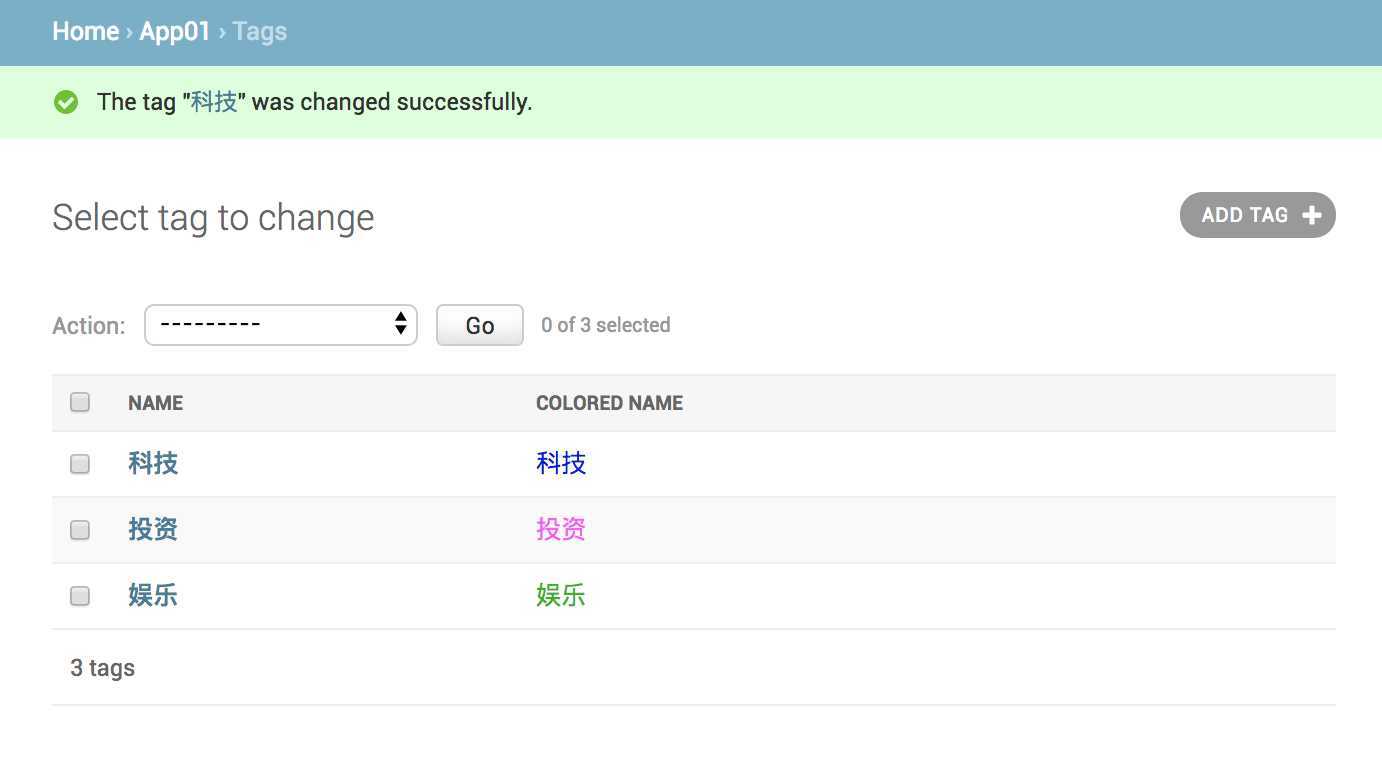Image resolution: width=1382 pixels, height=762 pixels.
Task: Click the COLORED NAME column header
Action: [x=610, y=403]
